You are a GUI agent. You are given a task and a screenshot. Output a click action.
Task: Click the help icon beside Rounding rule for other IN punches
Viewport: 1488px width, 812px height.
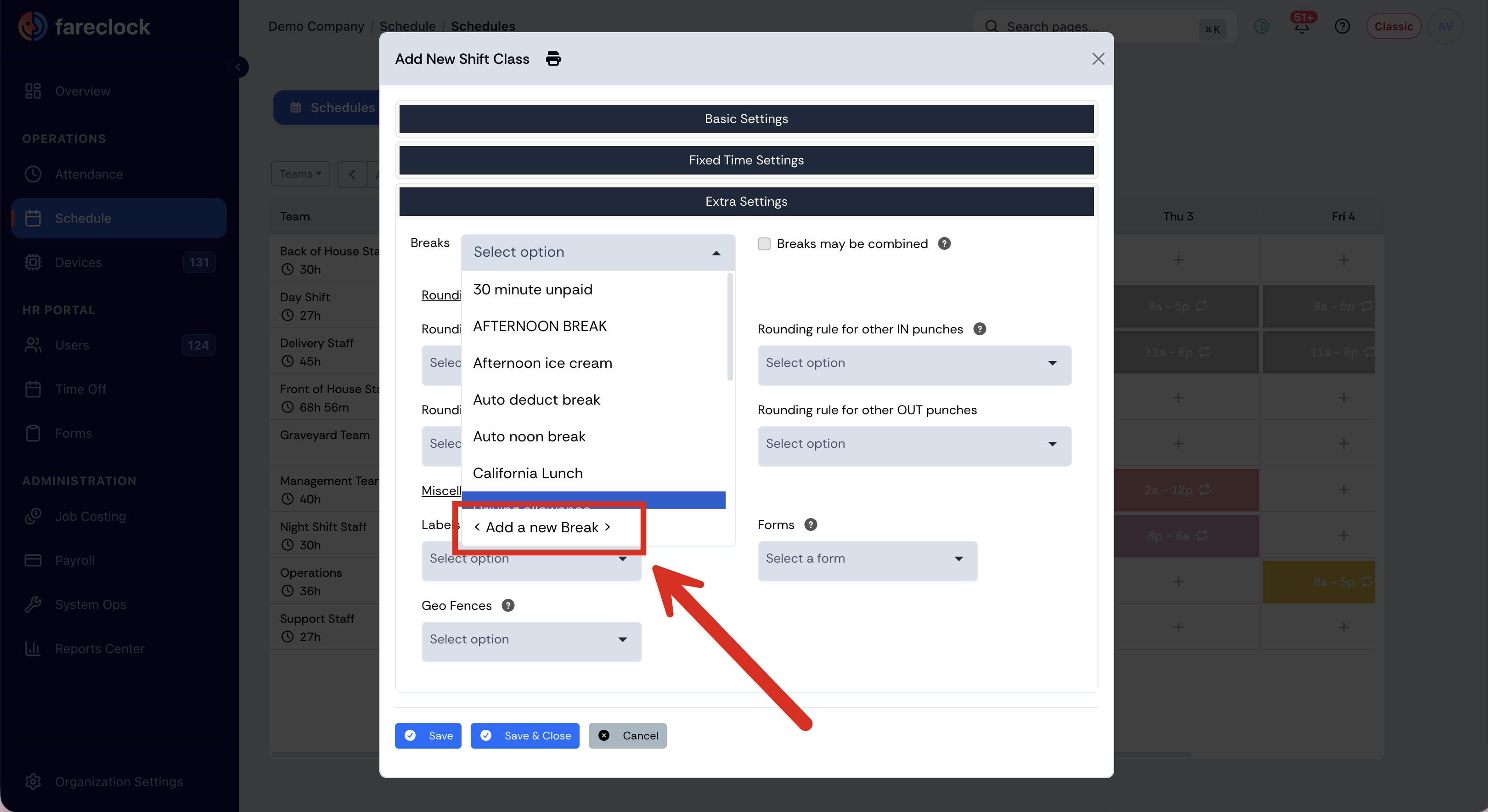pos(980,329)
